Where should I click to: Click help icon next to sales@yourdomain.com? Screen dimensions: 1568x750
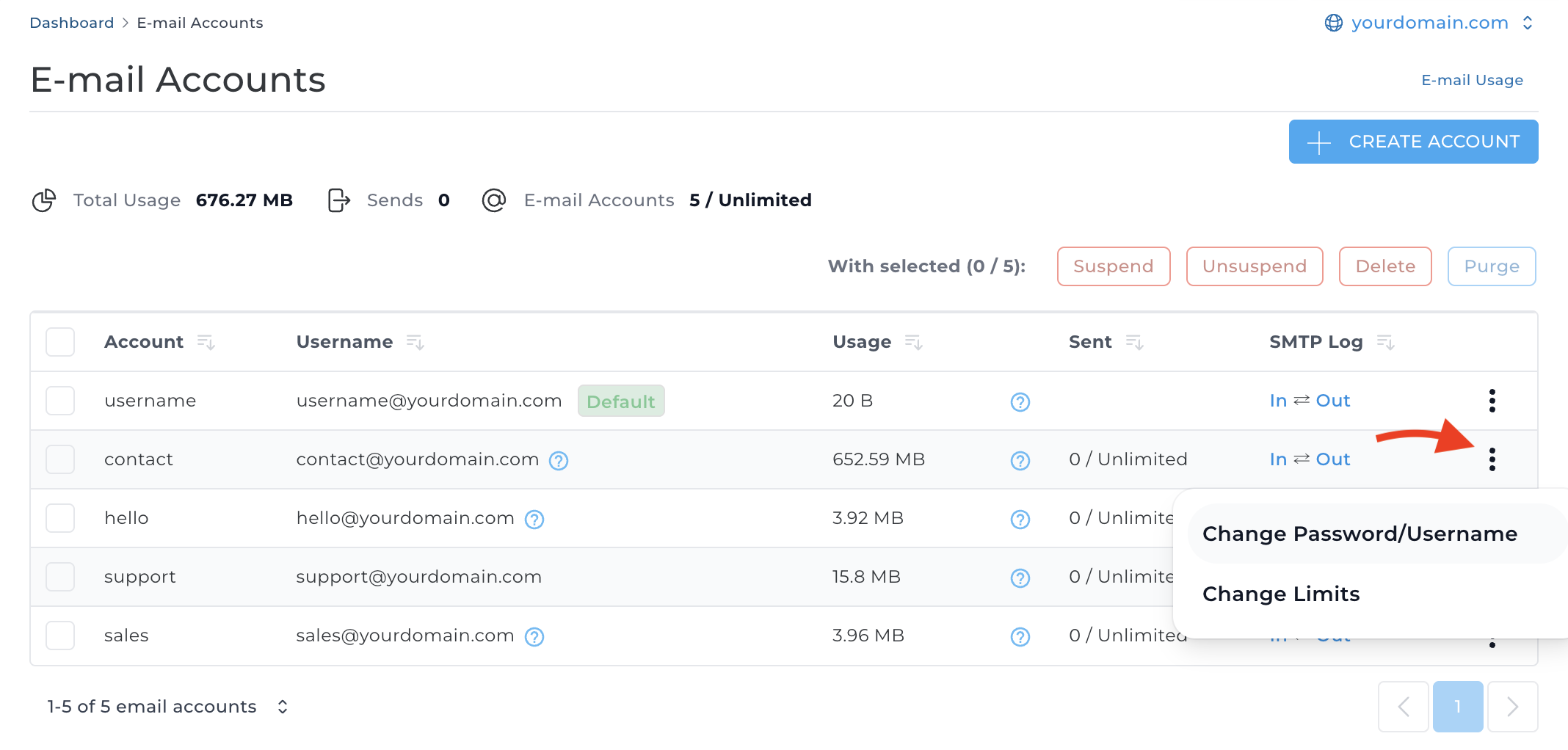tap(534, 637)
